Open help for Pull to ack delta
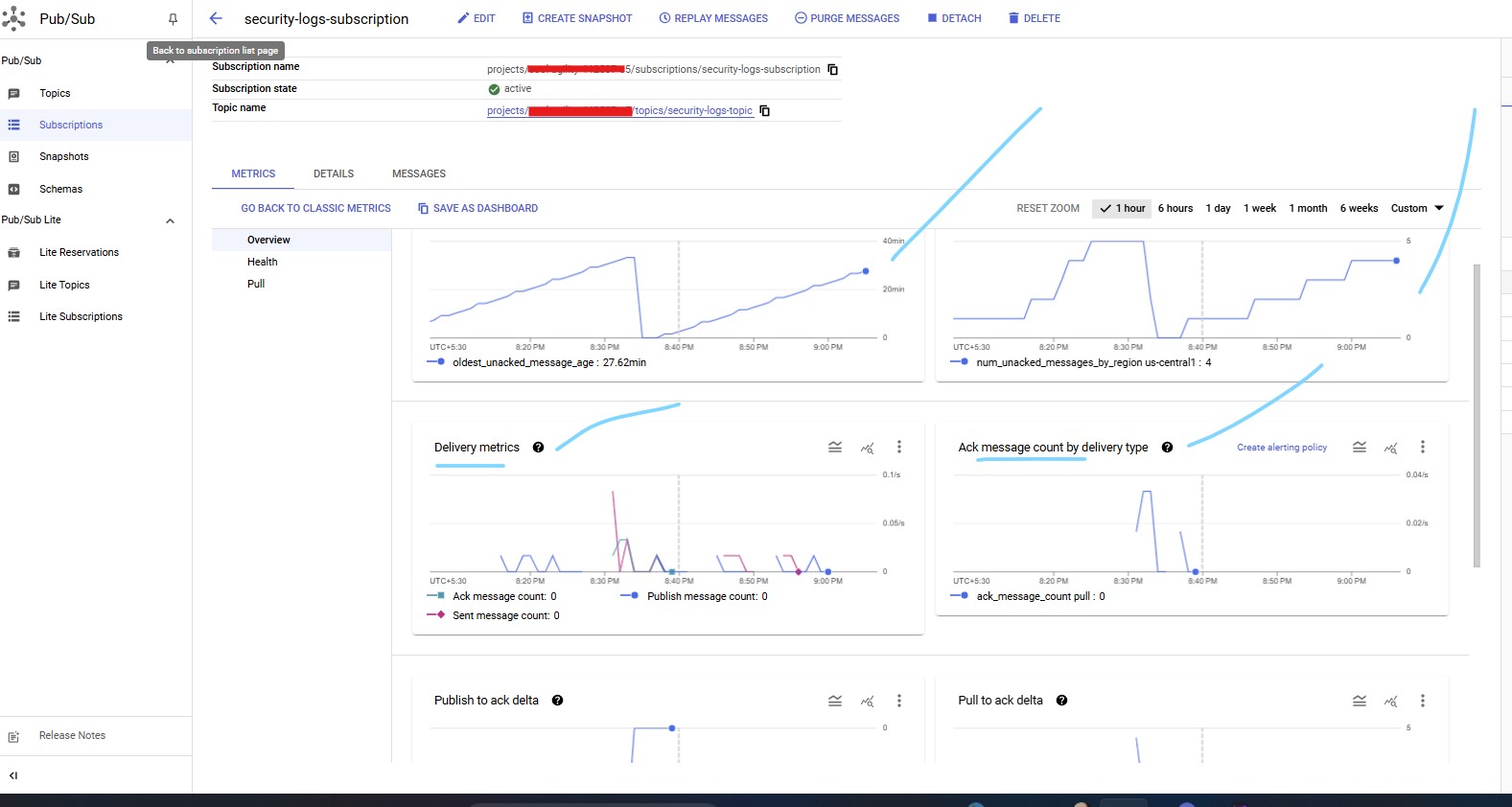This screenshot has width=1512, height=807. click(1061, 701)
